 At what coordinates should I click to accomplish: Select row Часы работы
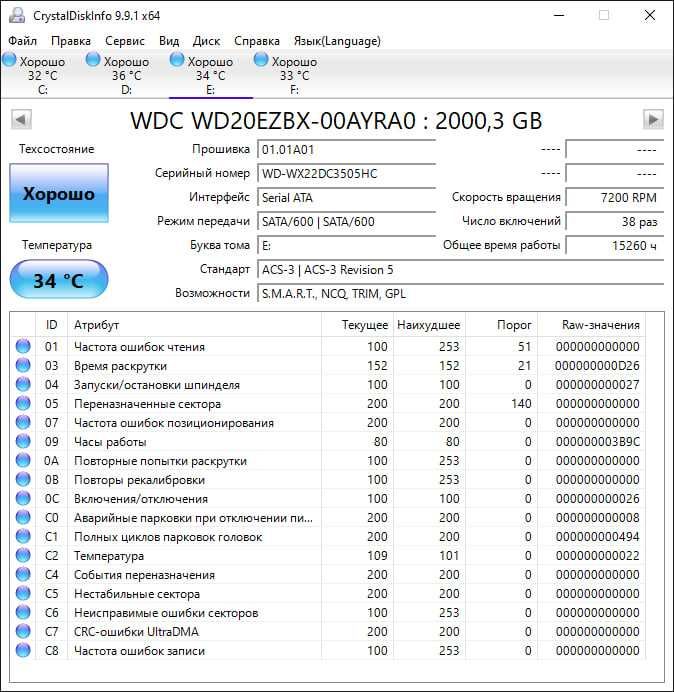(x=328, y=441)
